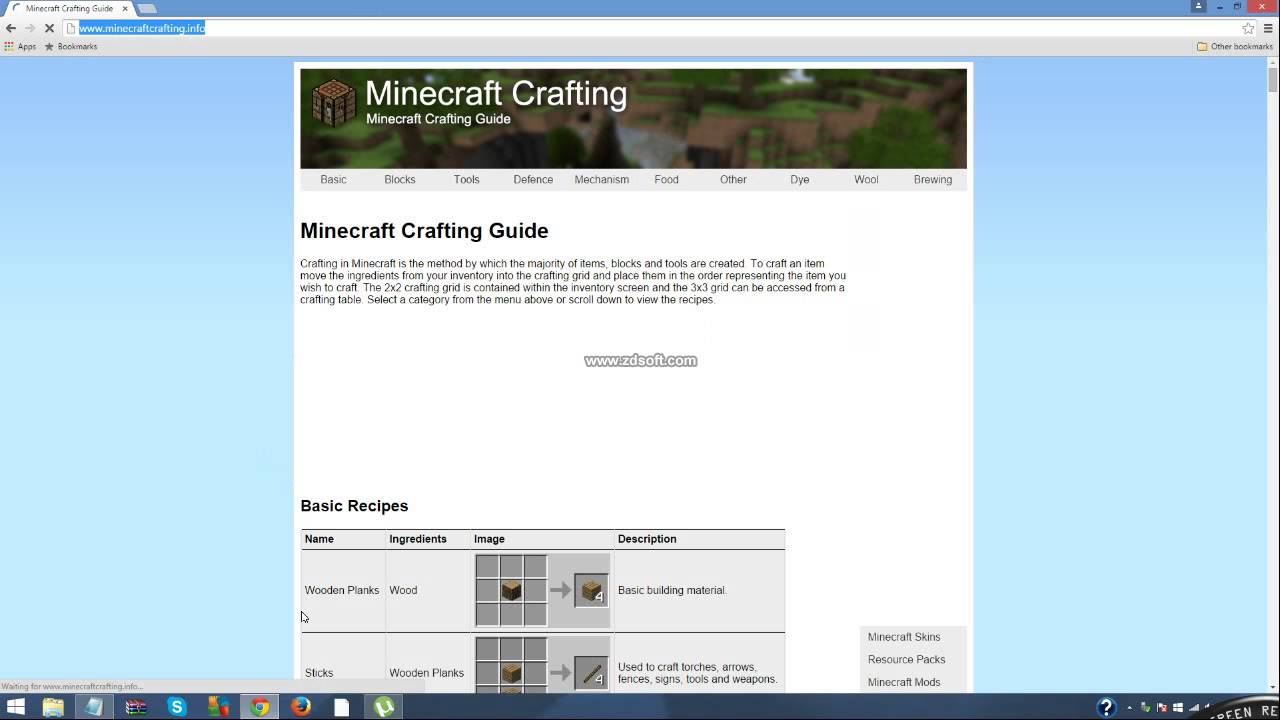Click the scrollbar up arrow

[1273, 62]
